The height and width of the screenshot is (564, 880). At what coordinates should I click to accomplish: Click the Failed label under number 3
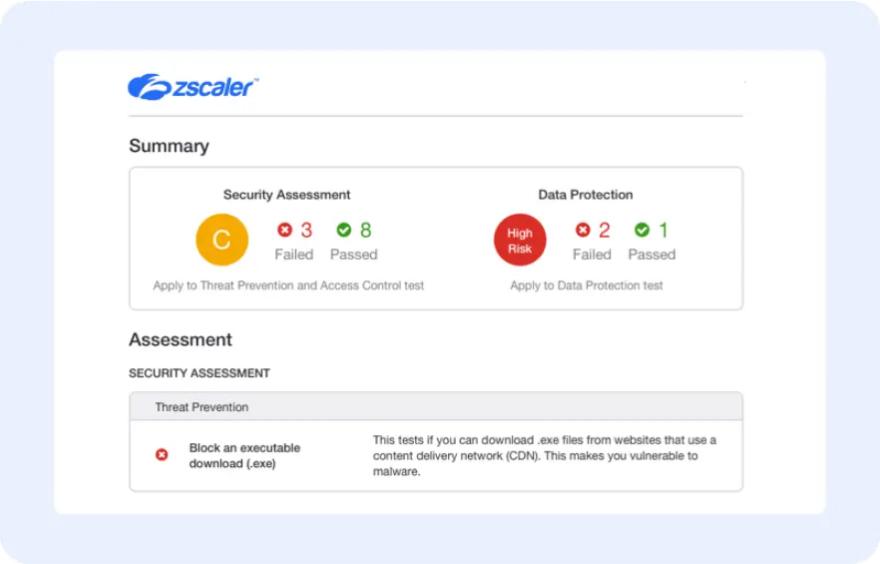click(294, 254)
